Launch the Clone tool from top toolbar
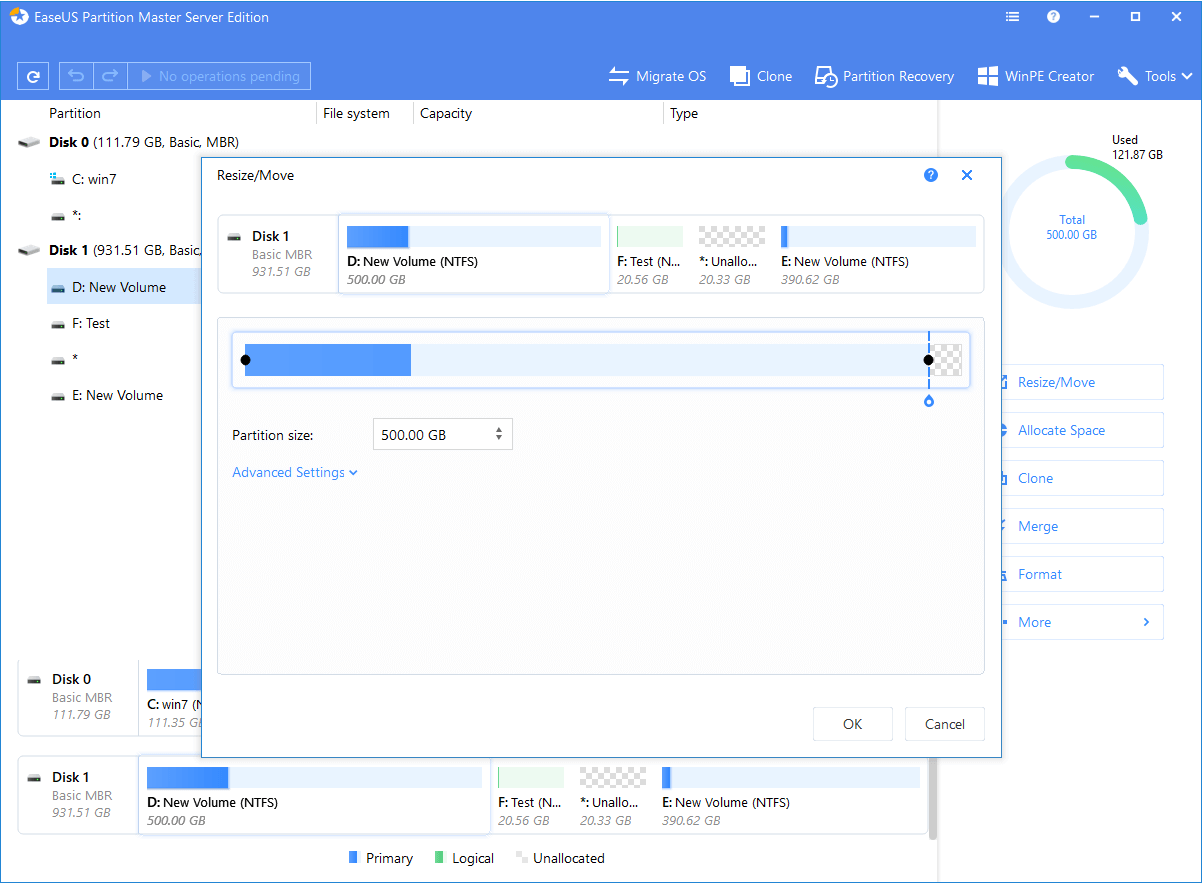Image resolution: width=1202 pixels, height=883 pixels. (x=761, y=76)
